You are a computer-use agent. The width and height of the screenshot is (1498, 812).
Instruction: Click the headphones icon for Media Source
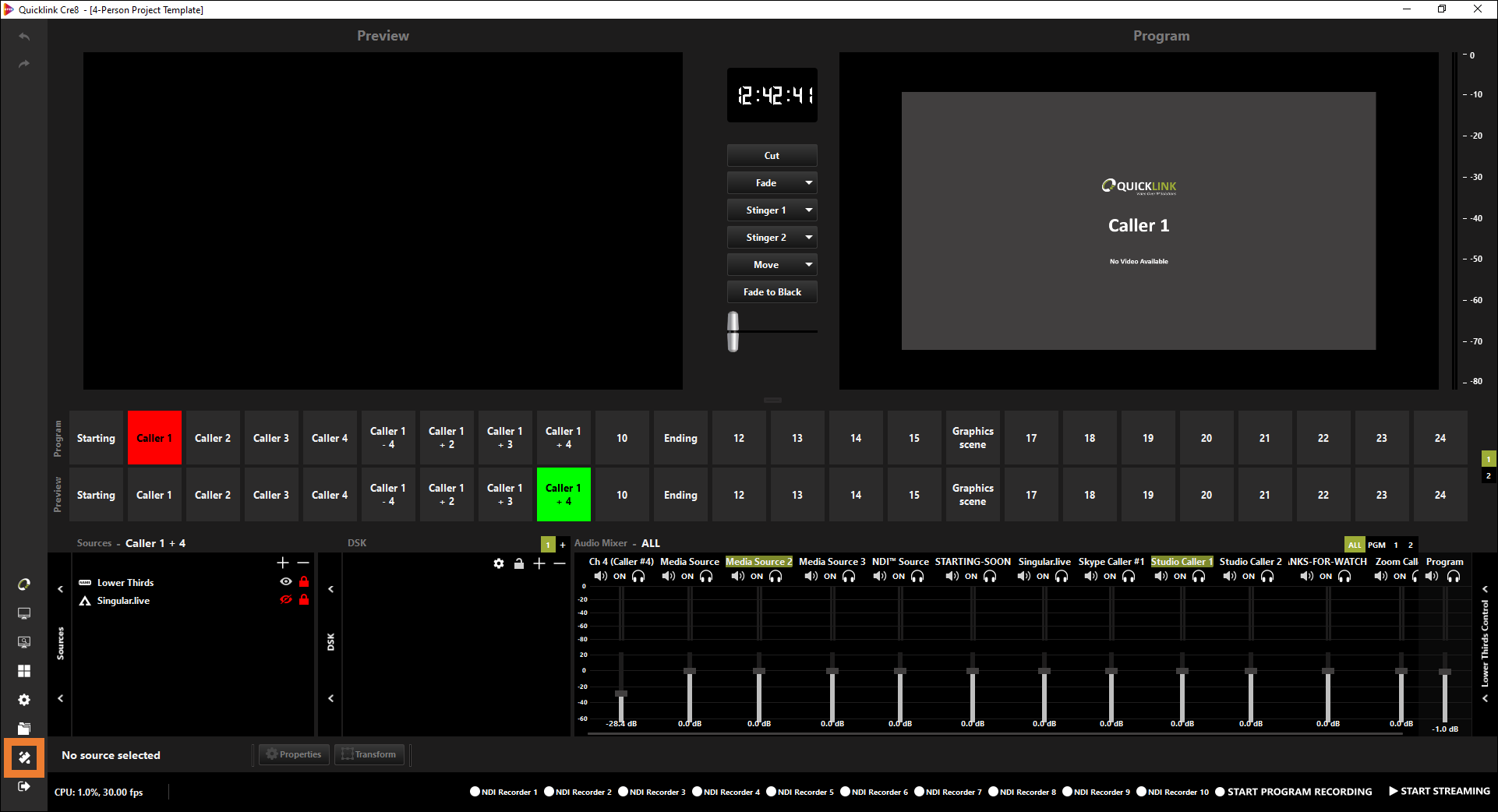click(x=706, y=577)
